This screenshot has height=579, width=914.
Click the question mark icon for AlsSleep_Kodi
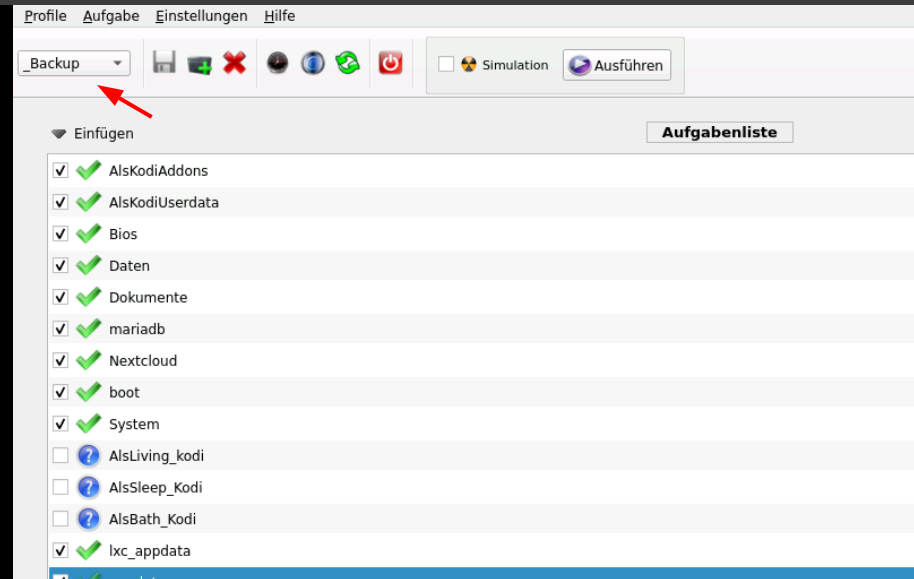tap(89, 487)
